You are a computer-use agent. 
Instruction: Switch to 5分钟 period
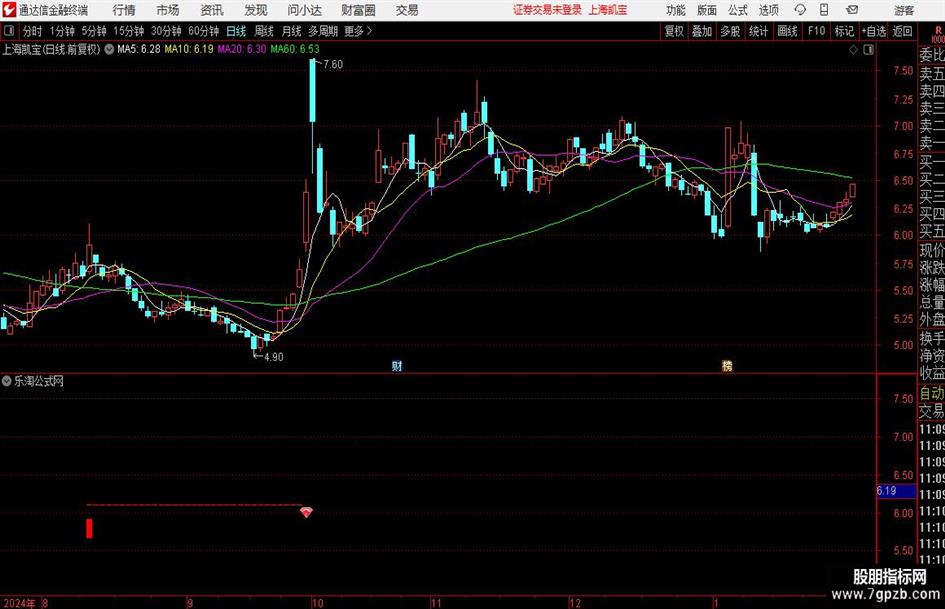coord(94,31)
